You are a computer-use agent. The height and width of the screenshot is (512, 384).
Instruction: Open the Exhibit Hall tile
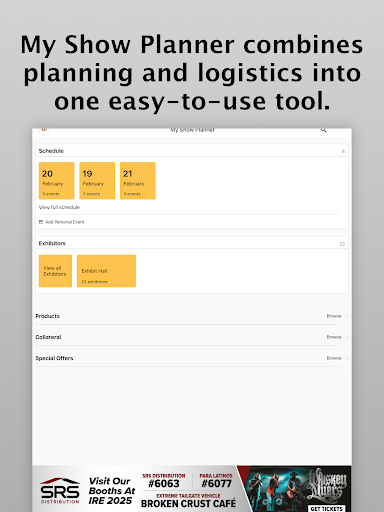point(106,271)
